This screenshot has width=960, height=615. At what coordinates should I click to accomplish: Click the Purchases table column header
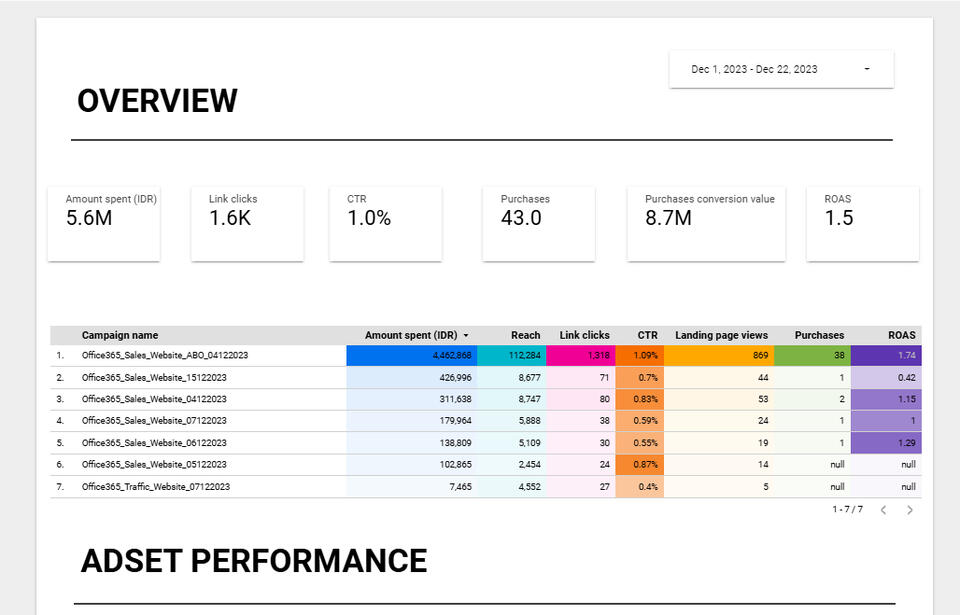click(x=819, y=336)
